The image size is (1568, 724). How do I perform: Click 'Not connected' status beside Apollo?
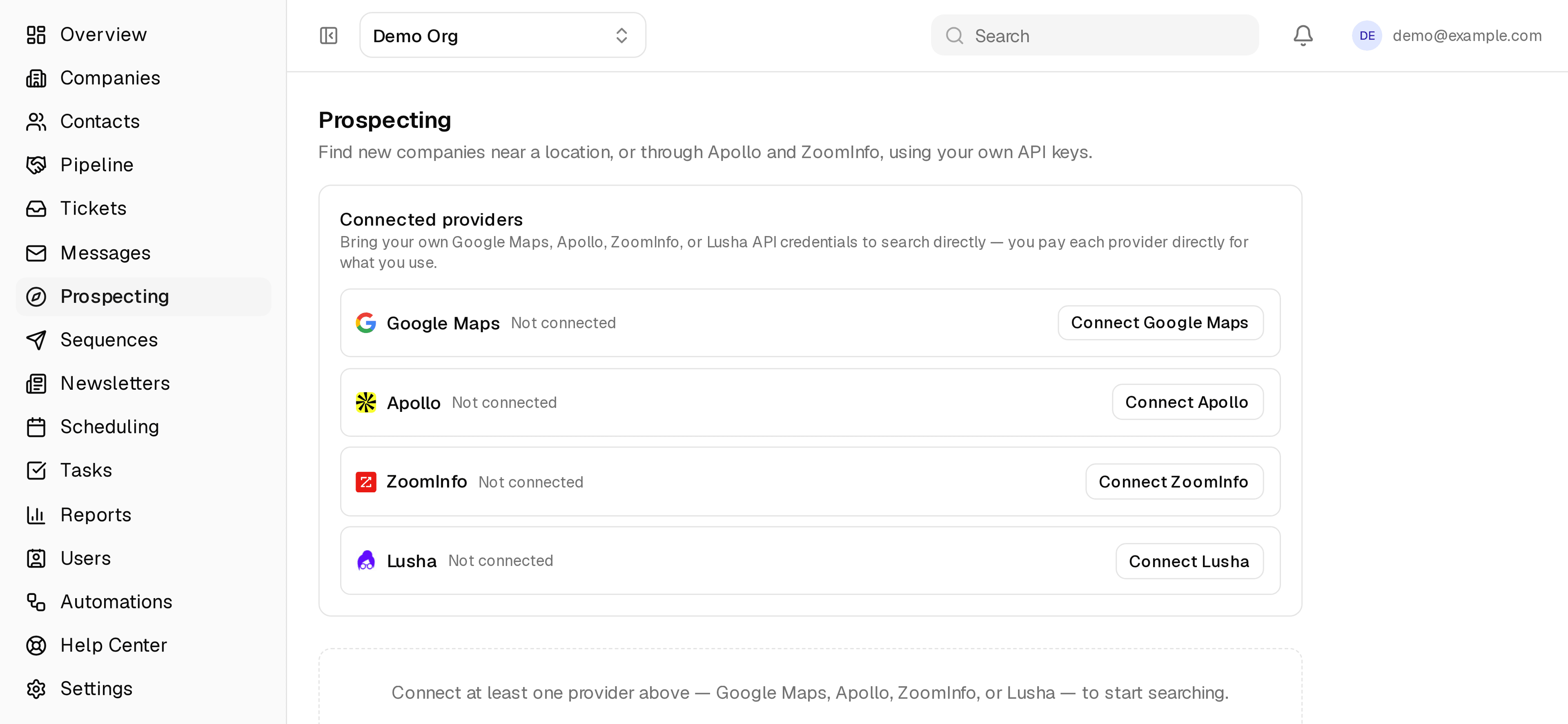pos(504,402)
